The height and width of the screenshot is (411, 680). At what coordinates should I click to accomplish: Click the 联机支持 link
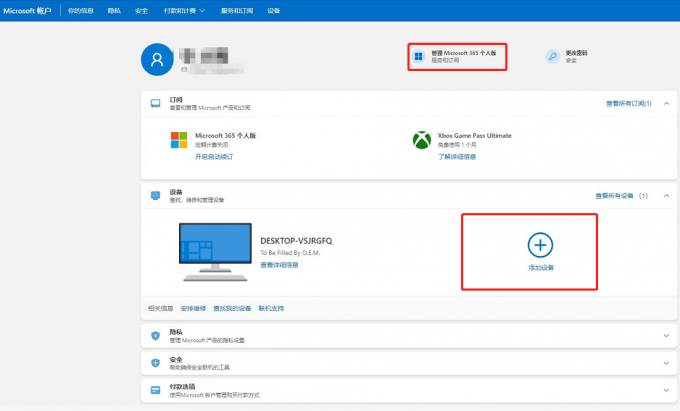pos(271,308)
